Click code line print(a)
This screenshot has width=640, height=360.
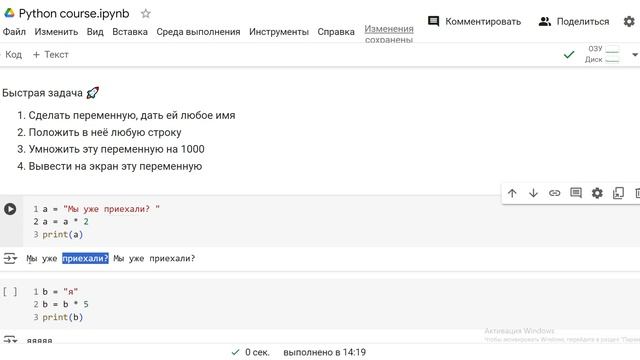tap(62, 235)
